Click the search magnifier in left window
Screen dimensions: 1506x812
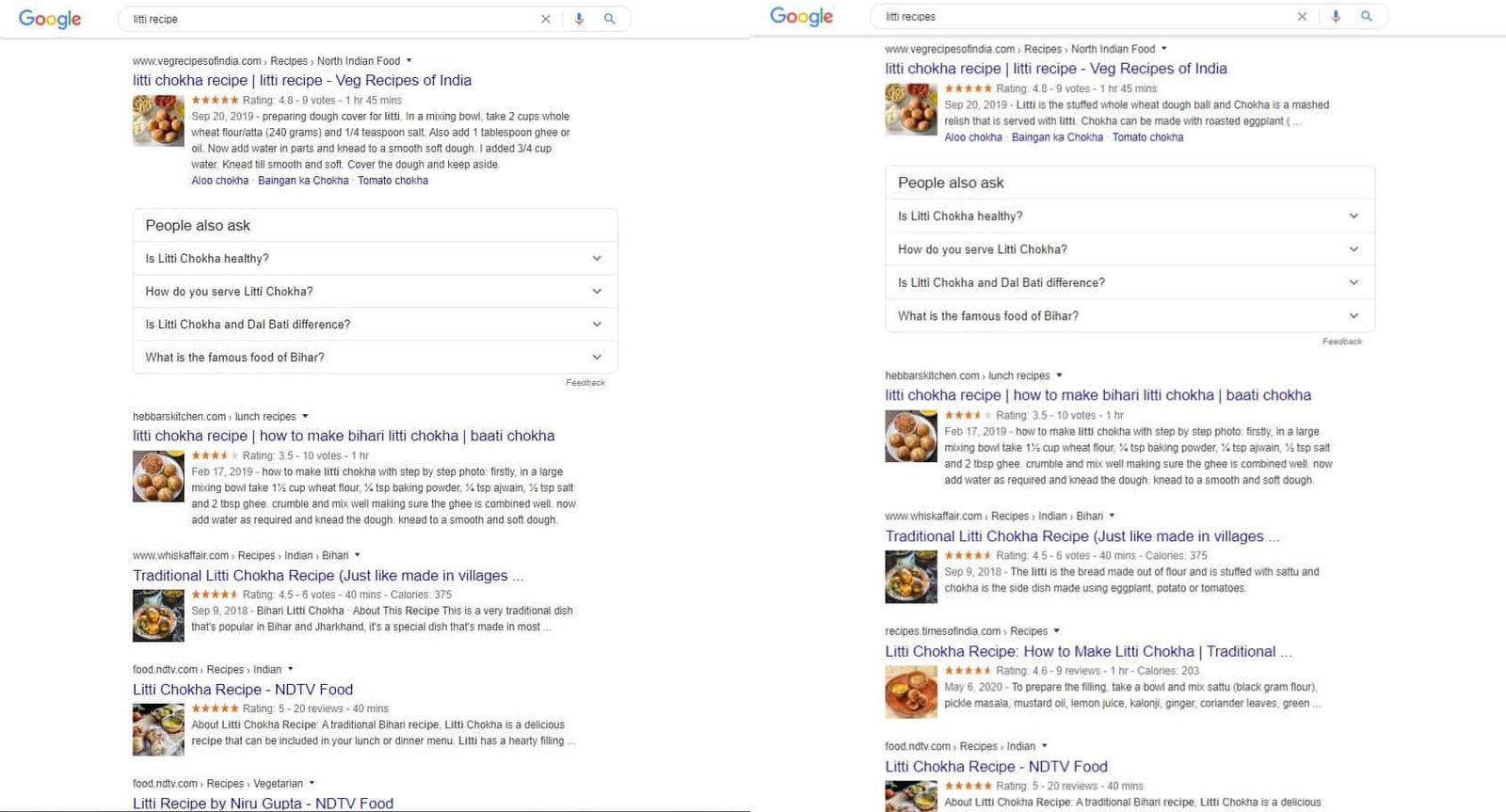[609, 19]
